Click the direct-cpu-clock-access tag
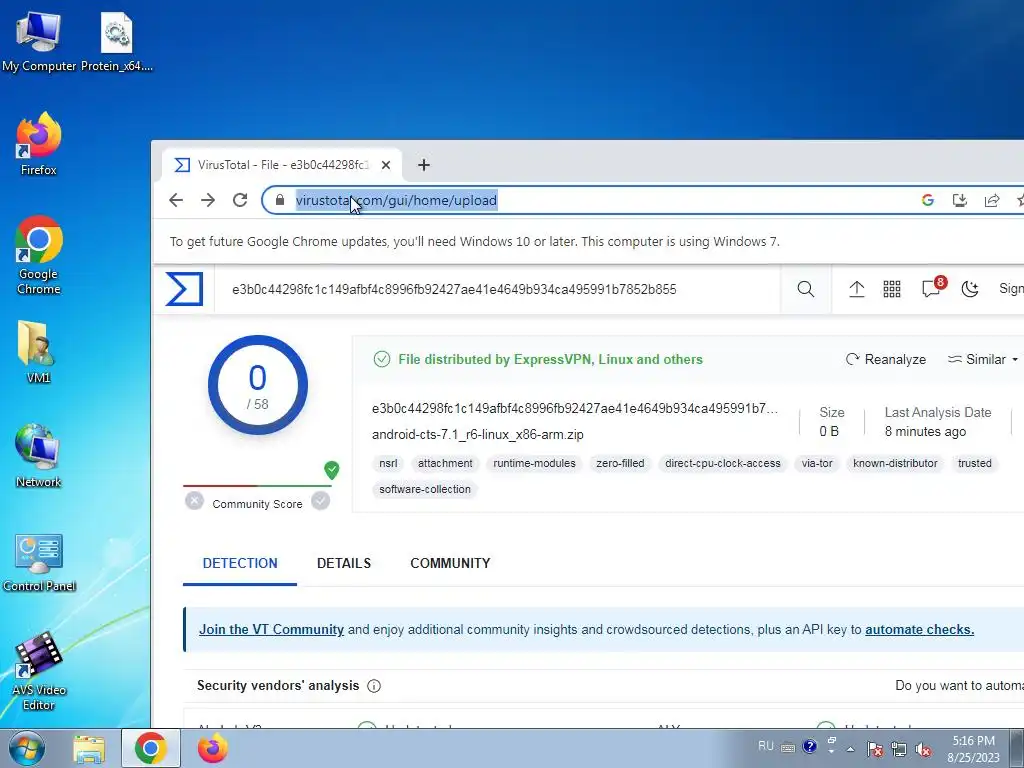The image size is (1024, 768). (x=722, y=463)
